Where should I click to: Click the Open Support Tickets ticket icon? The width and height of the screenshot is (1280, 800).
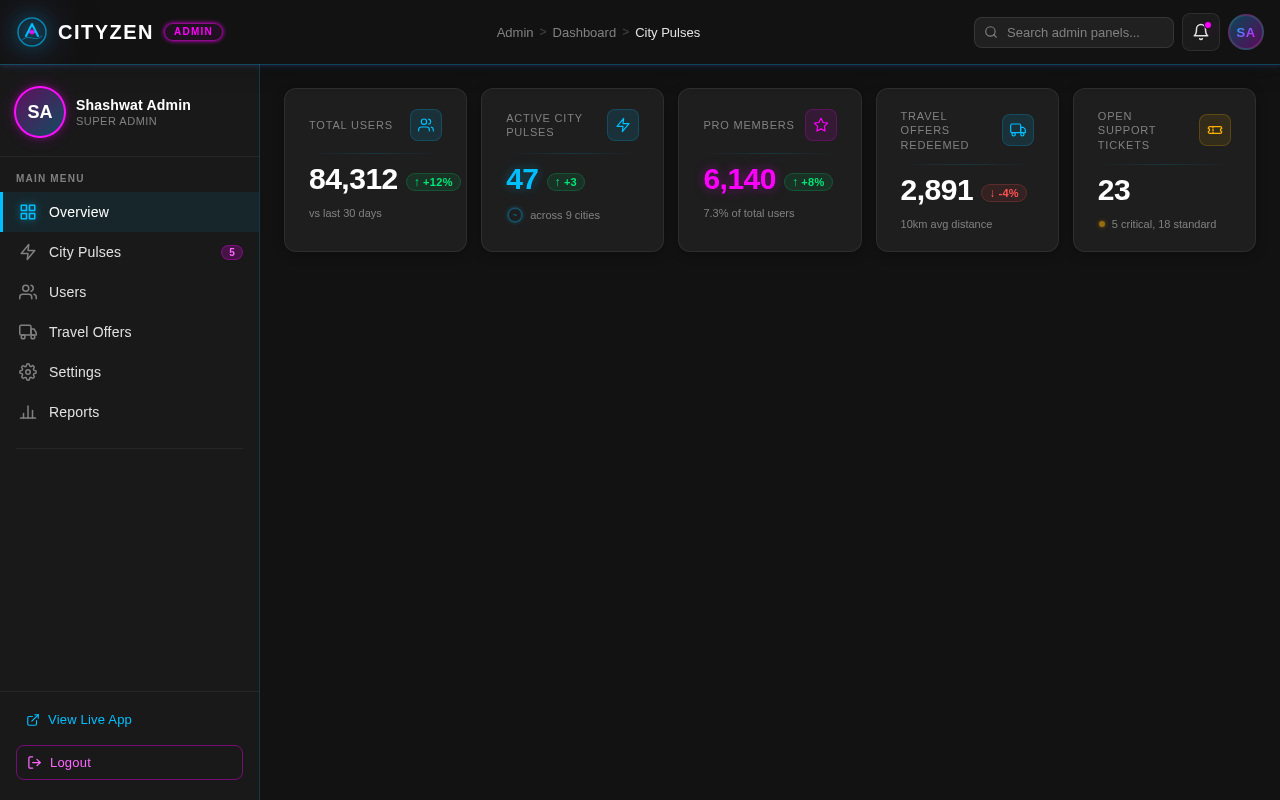click(1215, 130)
